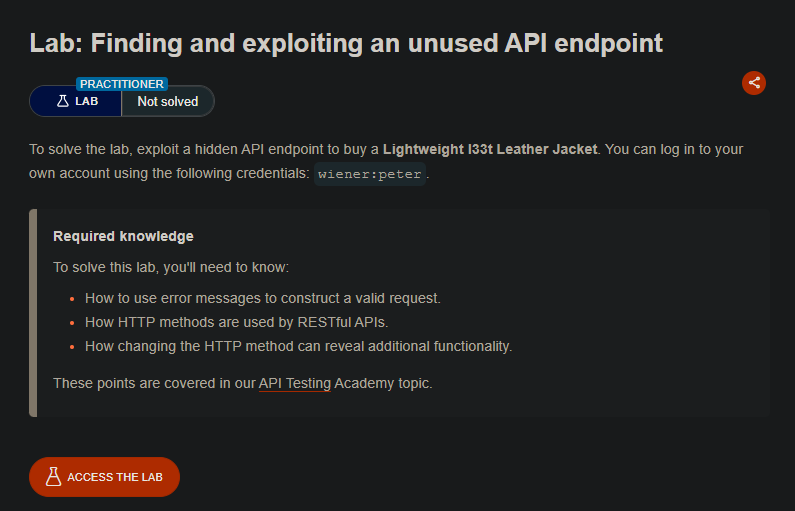Click the PRACTITIONER difficulty badge

click(x=122, y=84)
